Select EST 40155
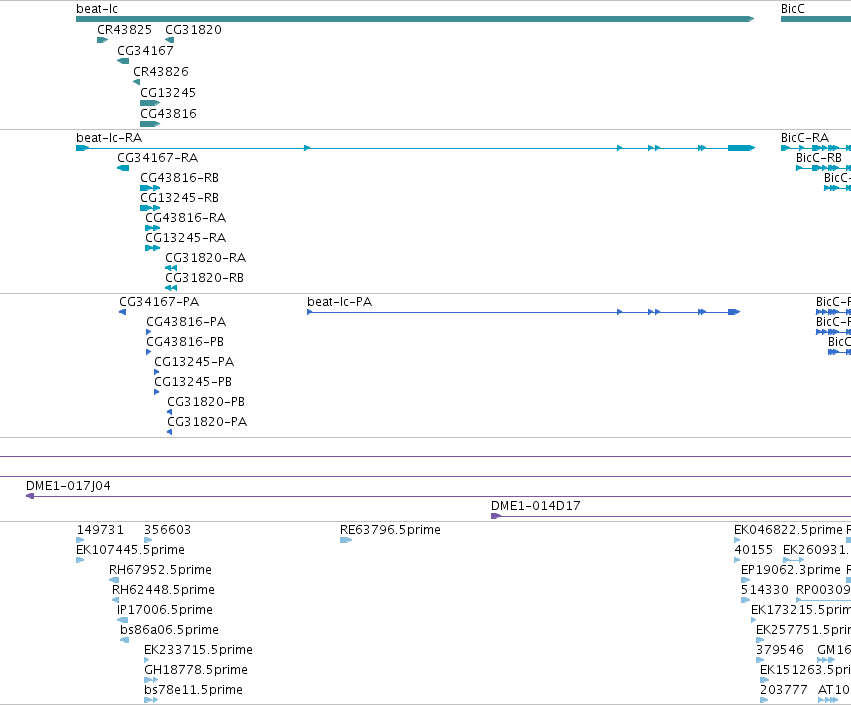 coord(737,560)
